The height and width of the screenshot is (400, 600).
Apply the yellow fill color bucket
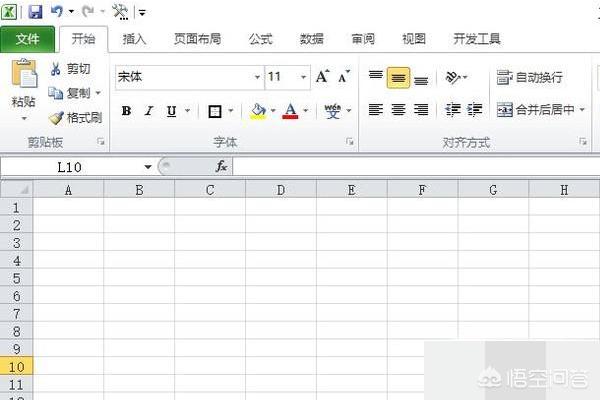pyautogui.click(x=258, y=111)
